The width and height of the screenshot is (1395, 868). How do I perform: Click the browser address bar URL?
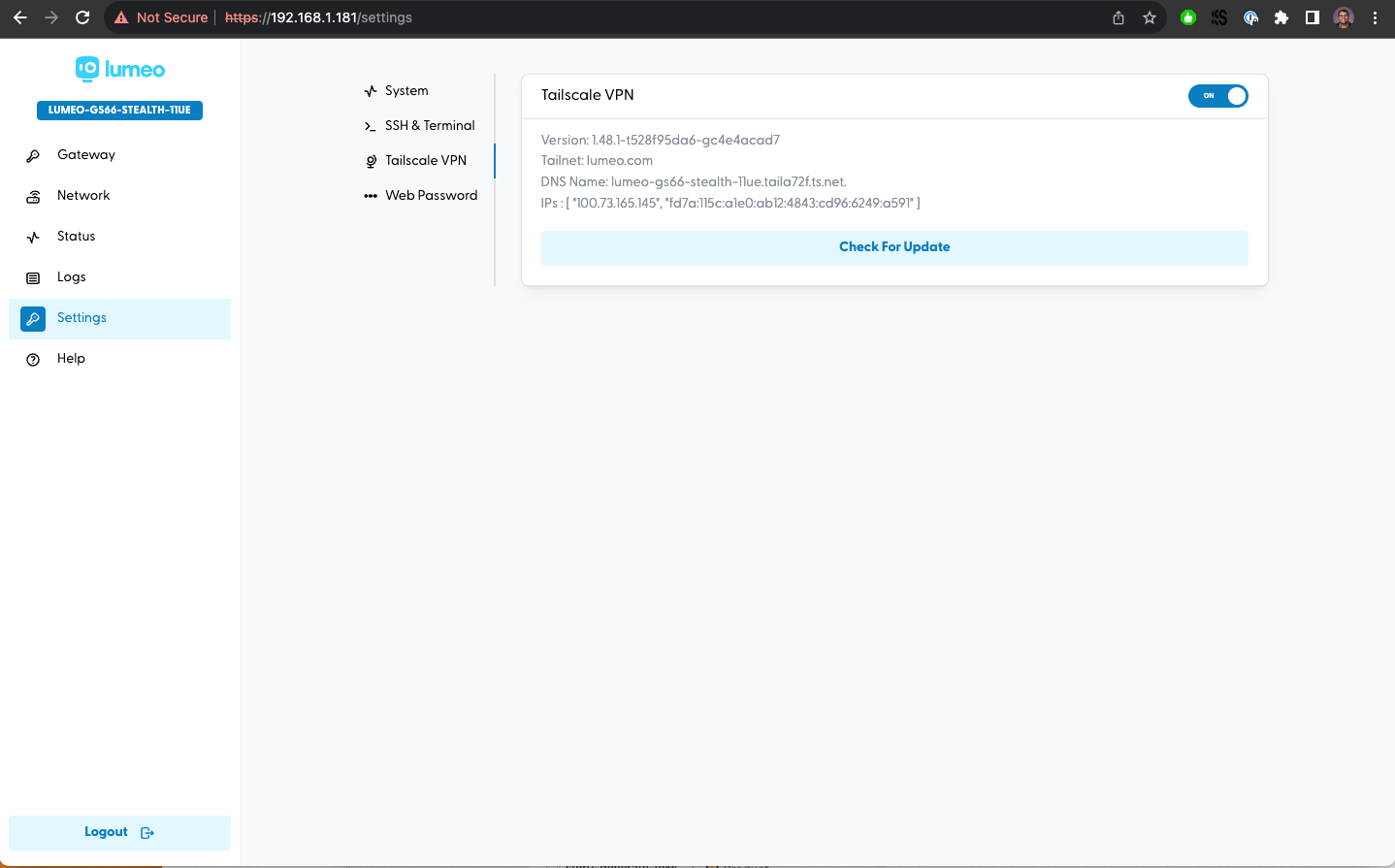pos(318,17)
